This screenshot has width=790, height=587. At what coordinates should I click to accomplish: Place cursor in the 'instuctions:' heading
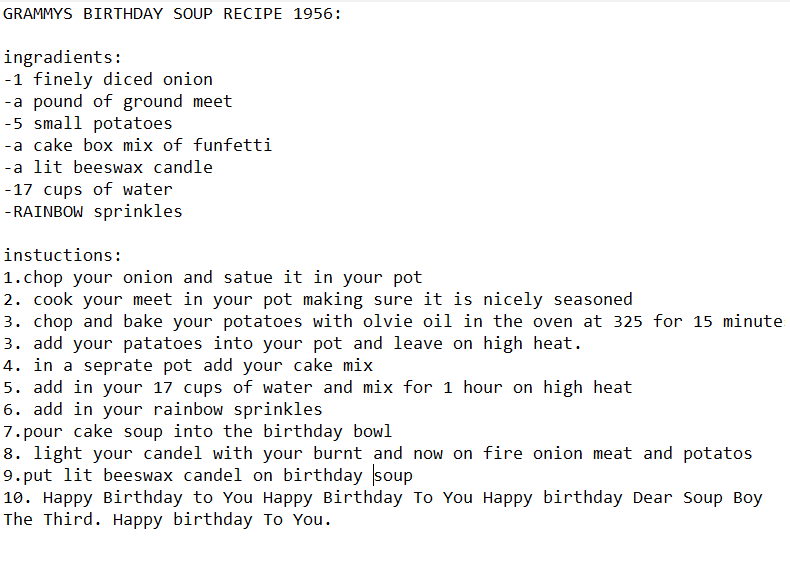(x=62, y=255)
